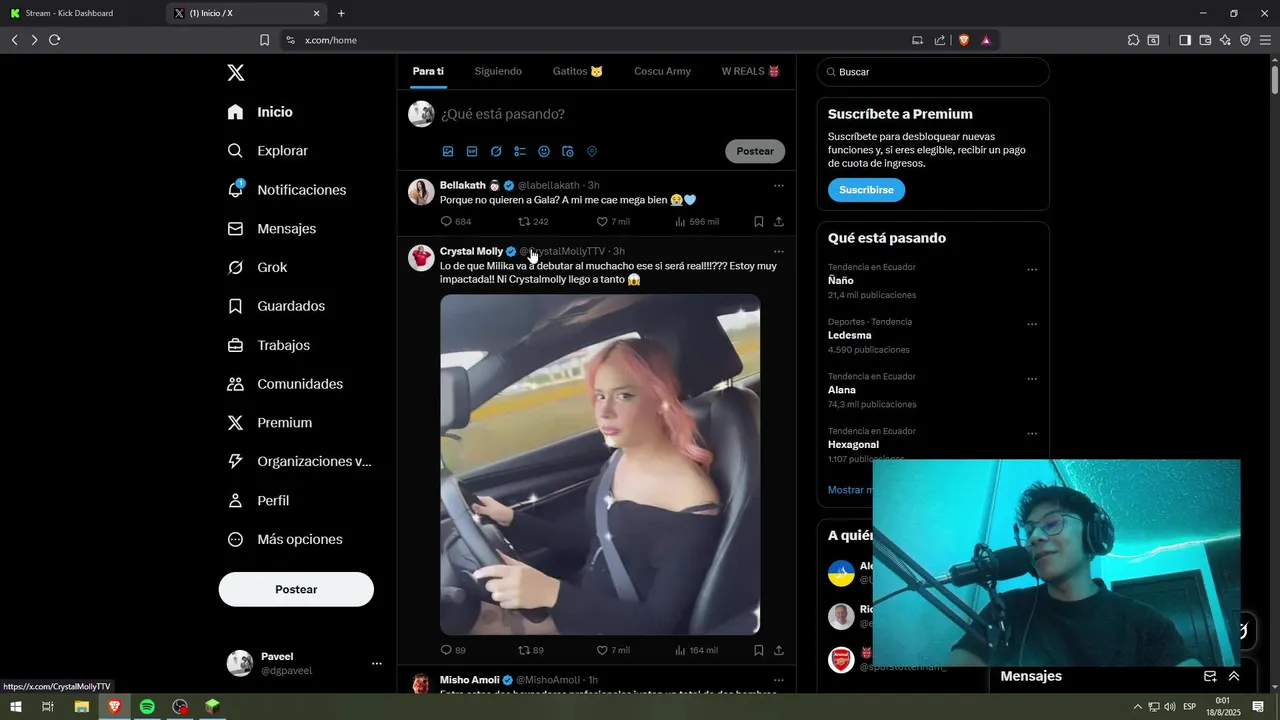The width and height of the screenshot is (1280, 720).
Task: Open more options for Alana trend
Action: click(x=1032, y=379)
